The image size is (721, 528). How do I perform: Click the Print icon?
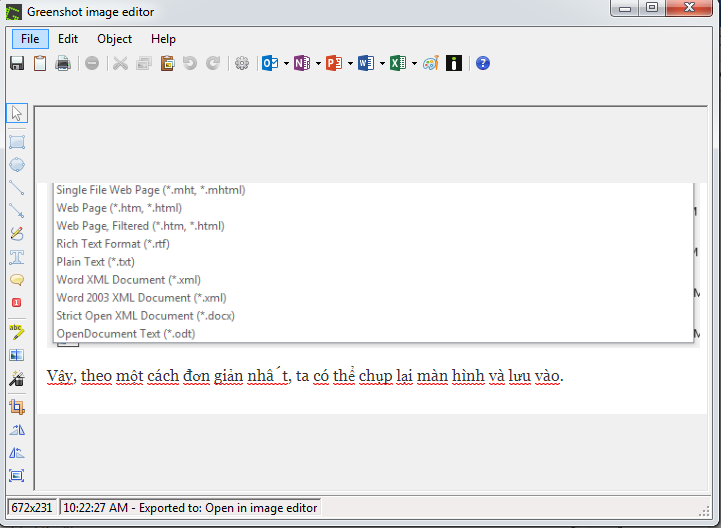click(63, 63)
